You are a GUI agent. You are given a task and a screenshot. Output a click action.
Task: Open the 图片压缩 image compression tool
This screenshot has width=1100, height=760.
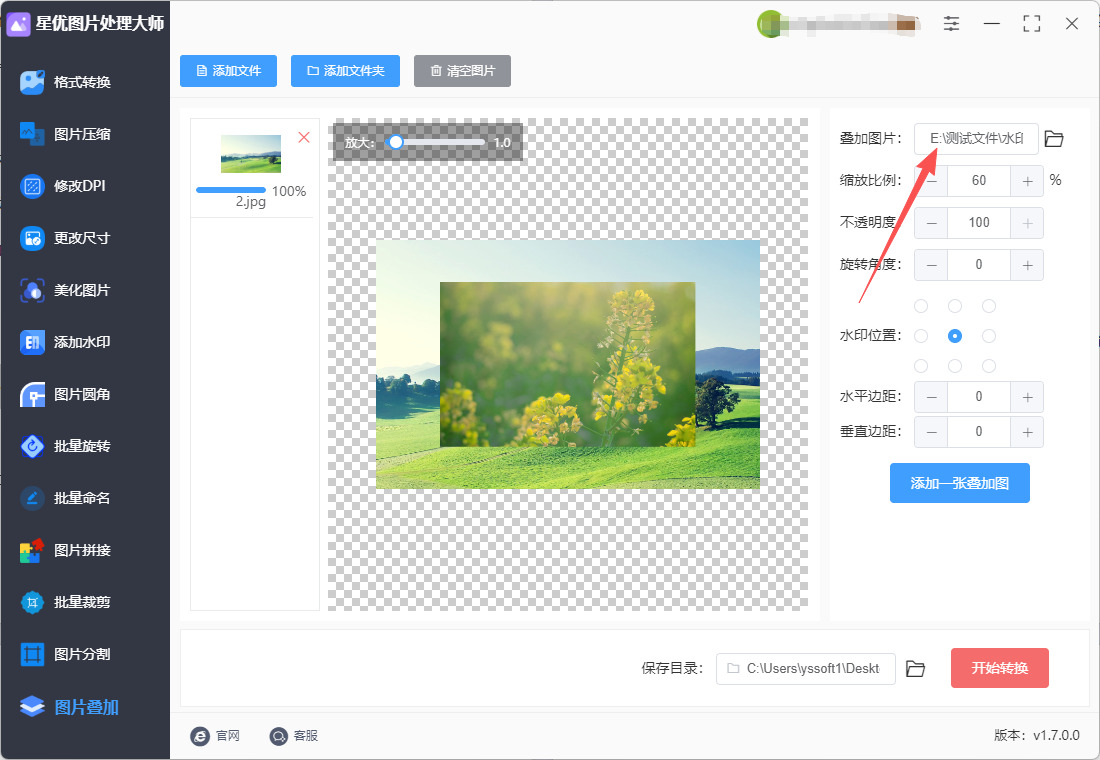click(66, 134)
